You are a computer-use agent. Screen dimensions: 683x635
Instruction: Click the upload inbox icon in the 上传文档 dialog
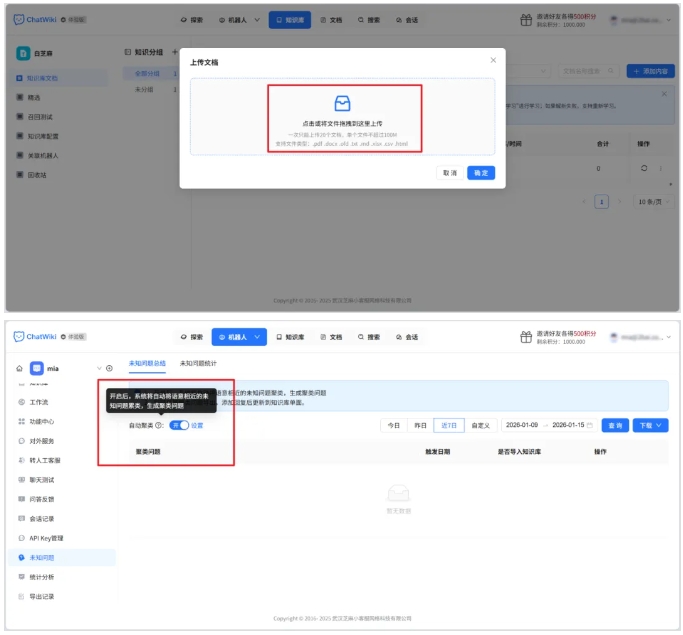tap(342, 104)
